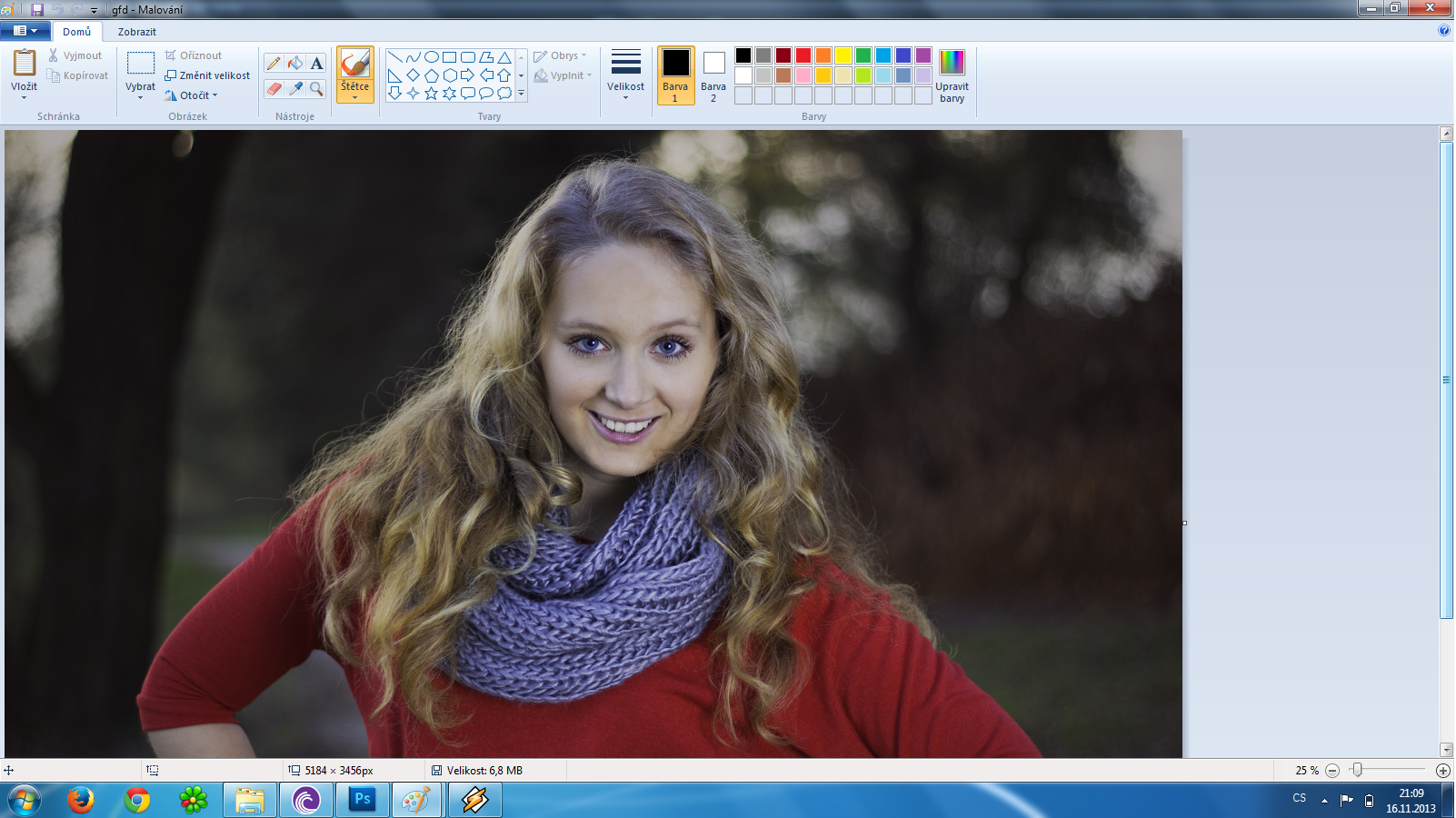Screen dimensions: 1456x818
Task: Choose the red color swatch
Action: point(803,55)
